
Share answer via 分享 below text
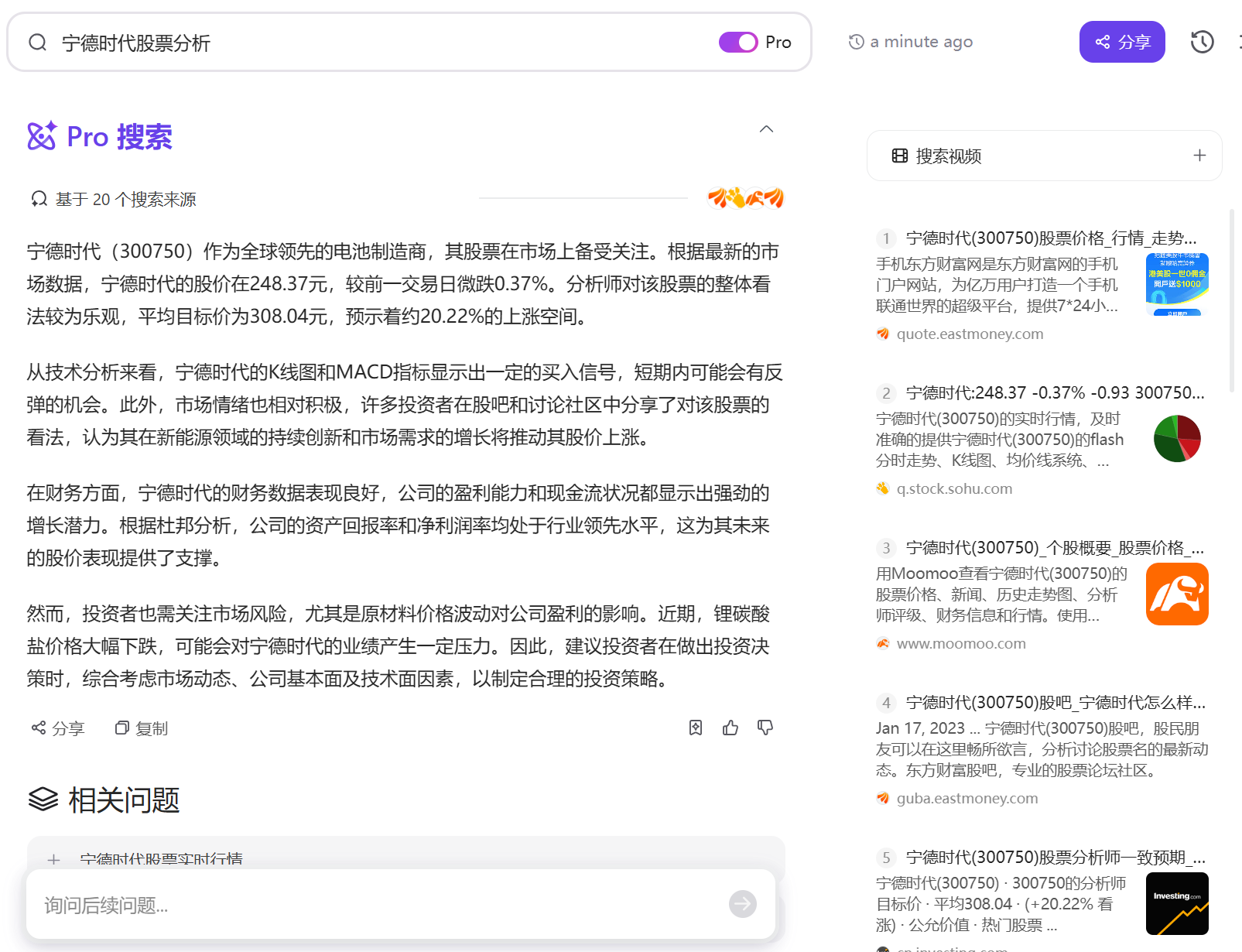click(58, 728)
